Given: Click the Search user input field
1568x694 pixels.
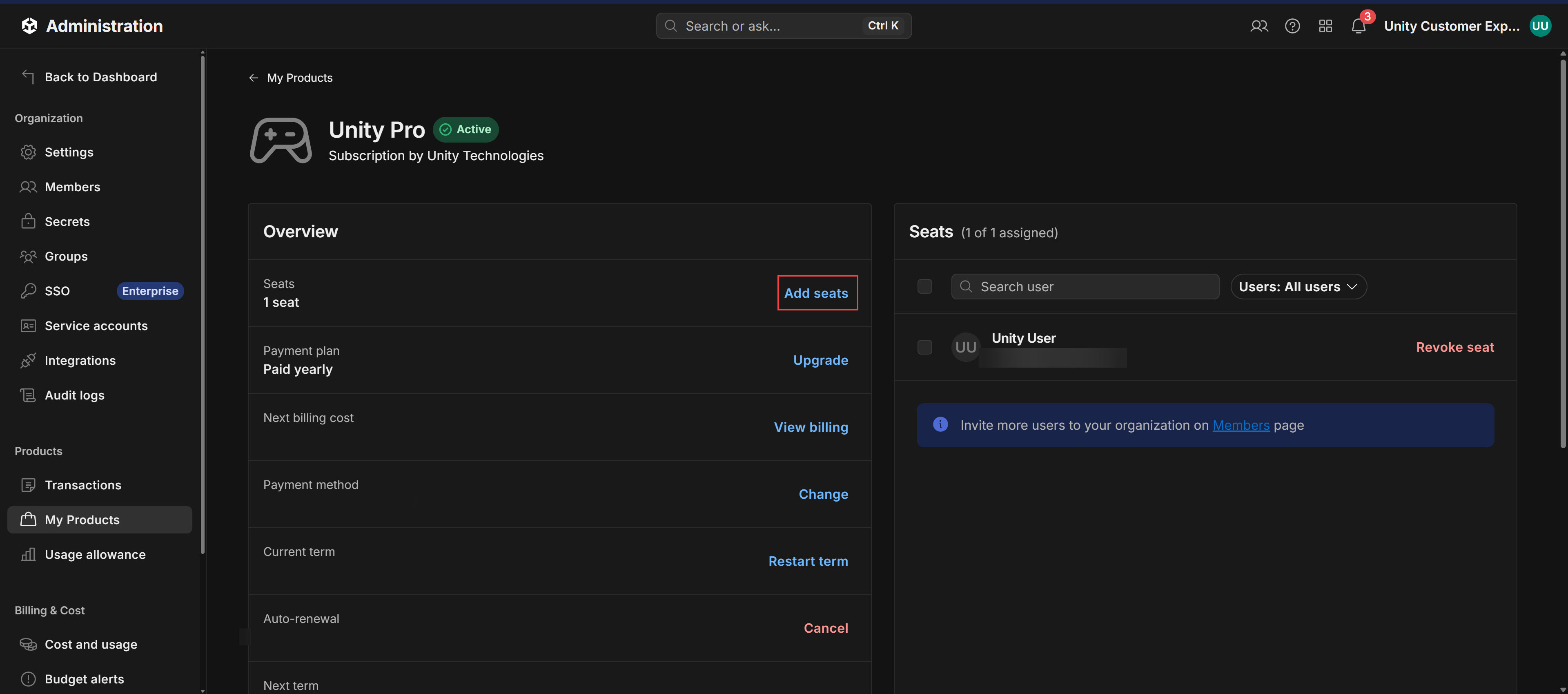Looking at the screenshot, I should (x=1085, y=287).
